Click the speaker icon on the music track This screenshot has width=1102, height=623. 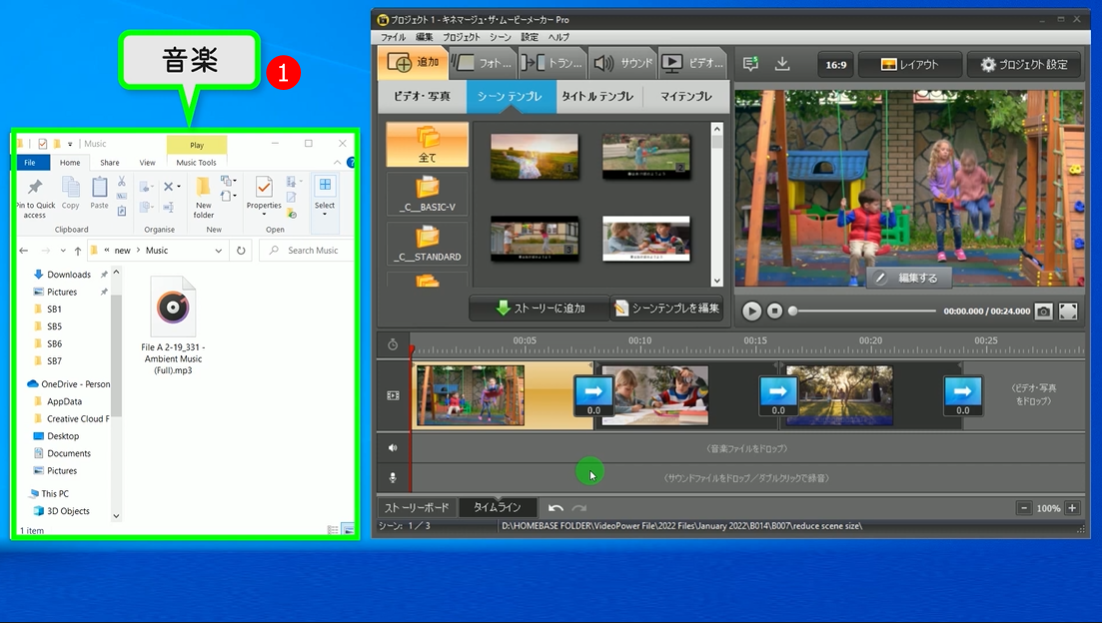(x=393, y=448)
